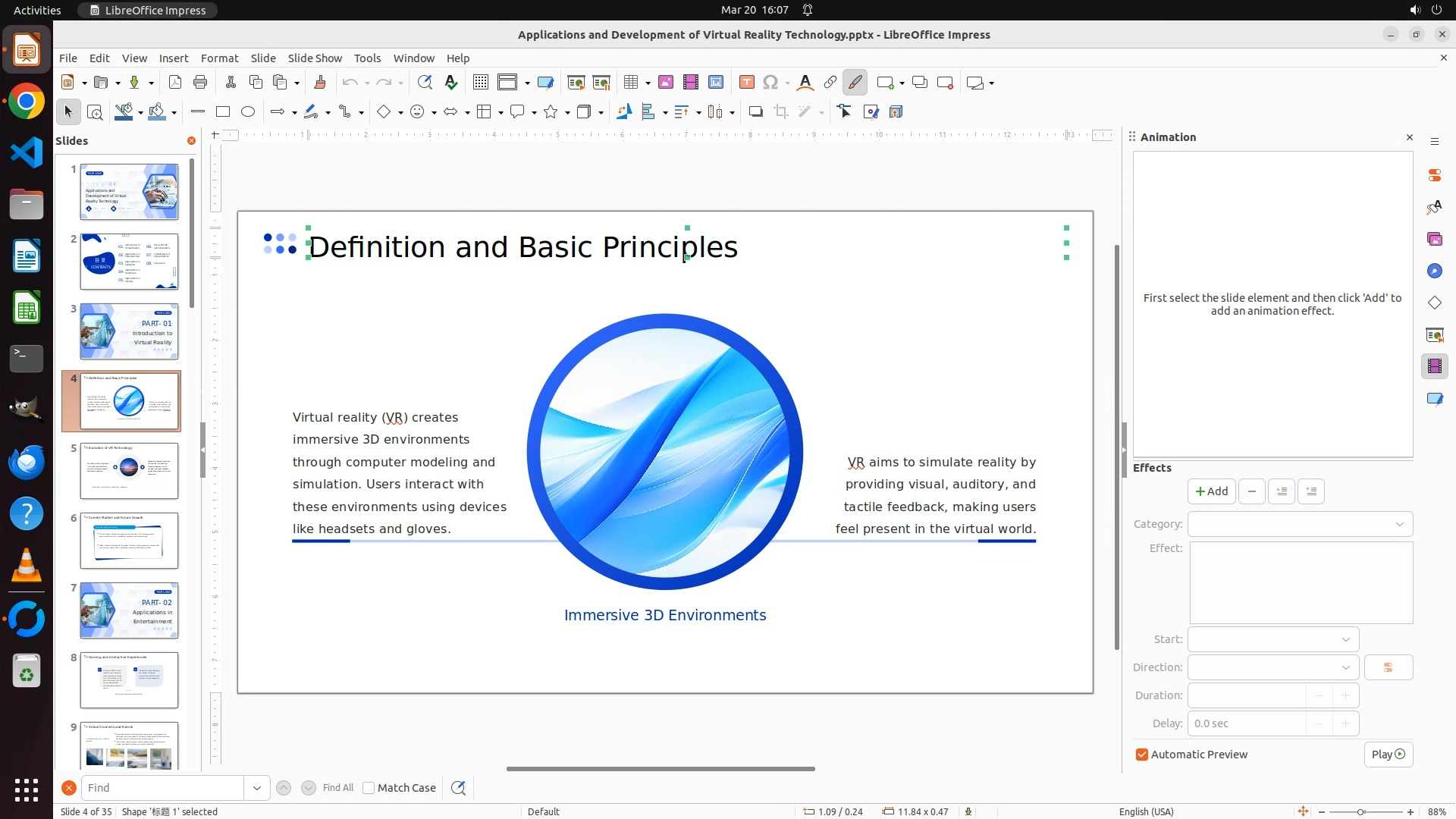Expand the animation Category dropdown
The height and width of the screenshot is (819, 1456).
(x=1399, y=524)
